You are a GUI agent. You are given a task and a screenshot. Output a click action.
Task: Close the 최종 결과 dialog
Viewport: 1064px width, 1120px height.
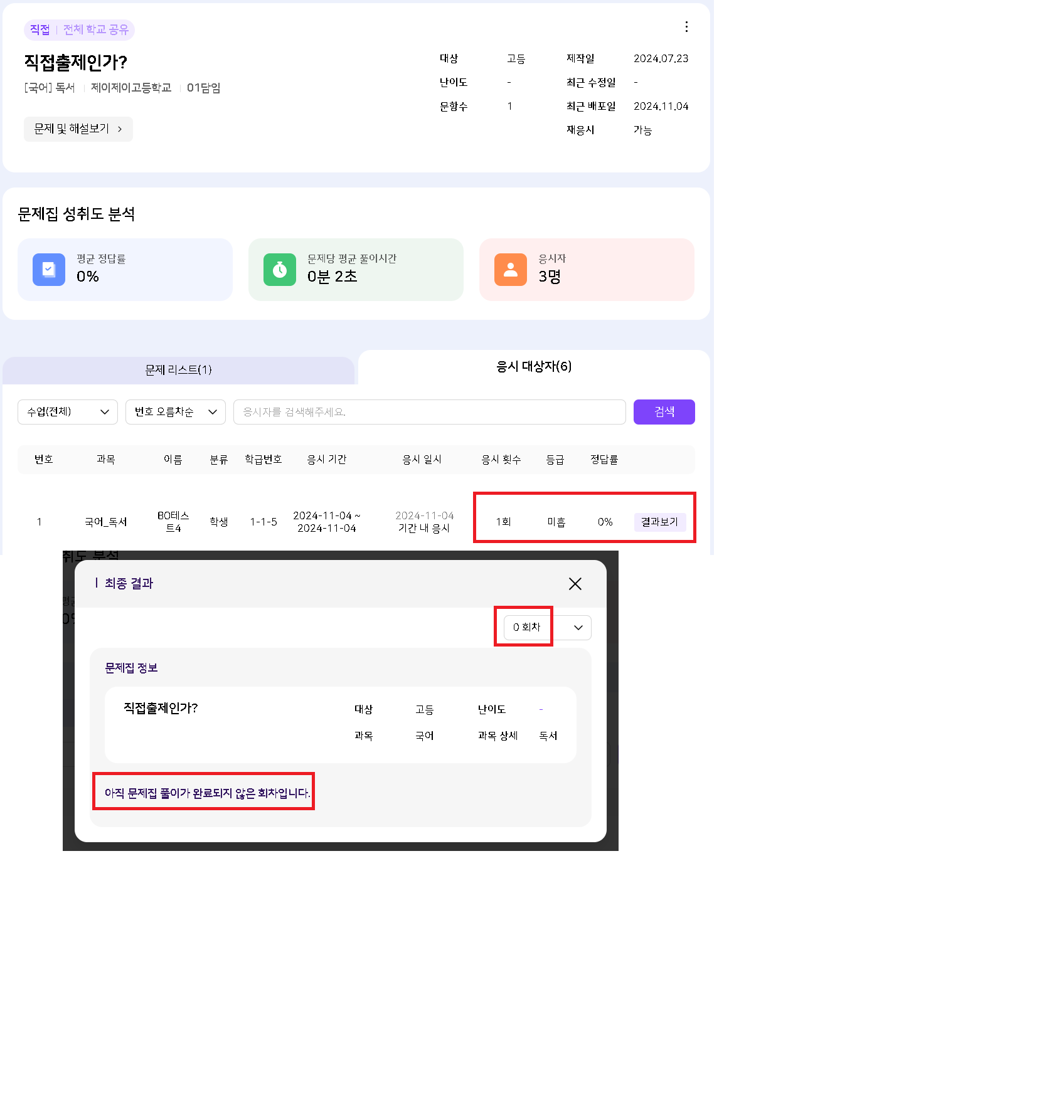click(x=575, y=584)
